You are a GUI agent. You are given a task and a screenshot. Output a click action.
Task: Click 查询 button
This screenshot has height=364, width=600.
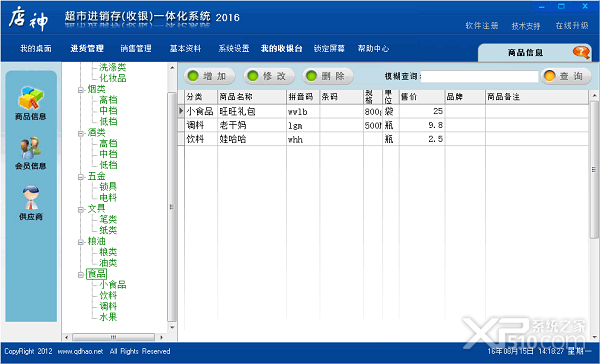tap(566, 76)
